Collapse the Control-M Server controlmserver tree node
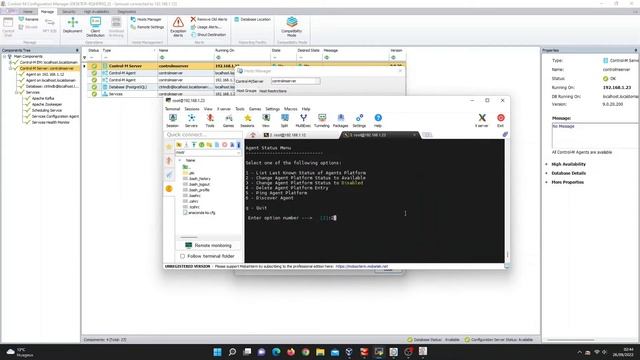 point(11,69)
